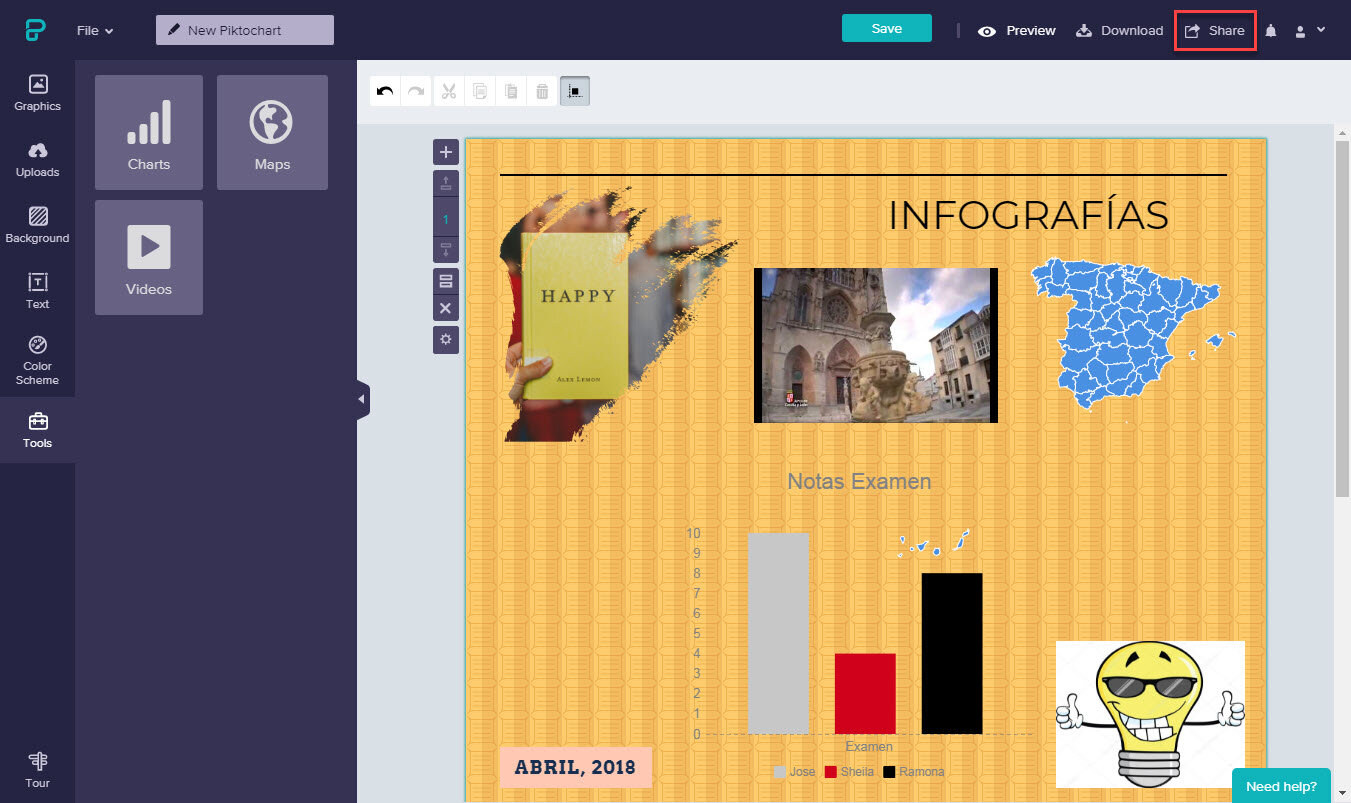The width and height of the screenshot is (1351, 803).
Task: Edit the New Piktochart title field
Action: (245, 31)
